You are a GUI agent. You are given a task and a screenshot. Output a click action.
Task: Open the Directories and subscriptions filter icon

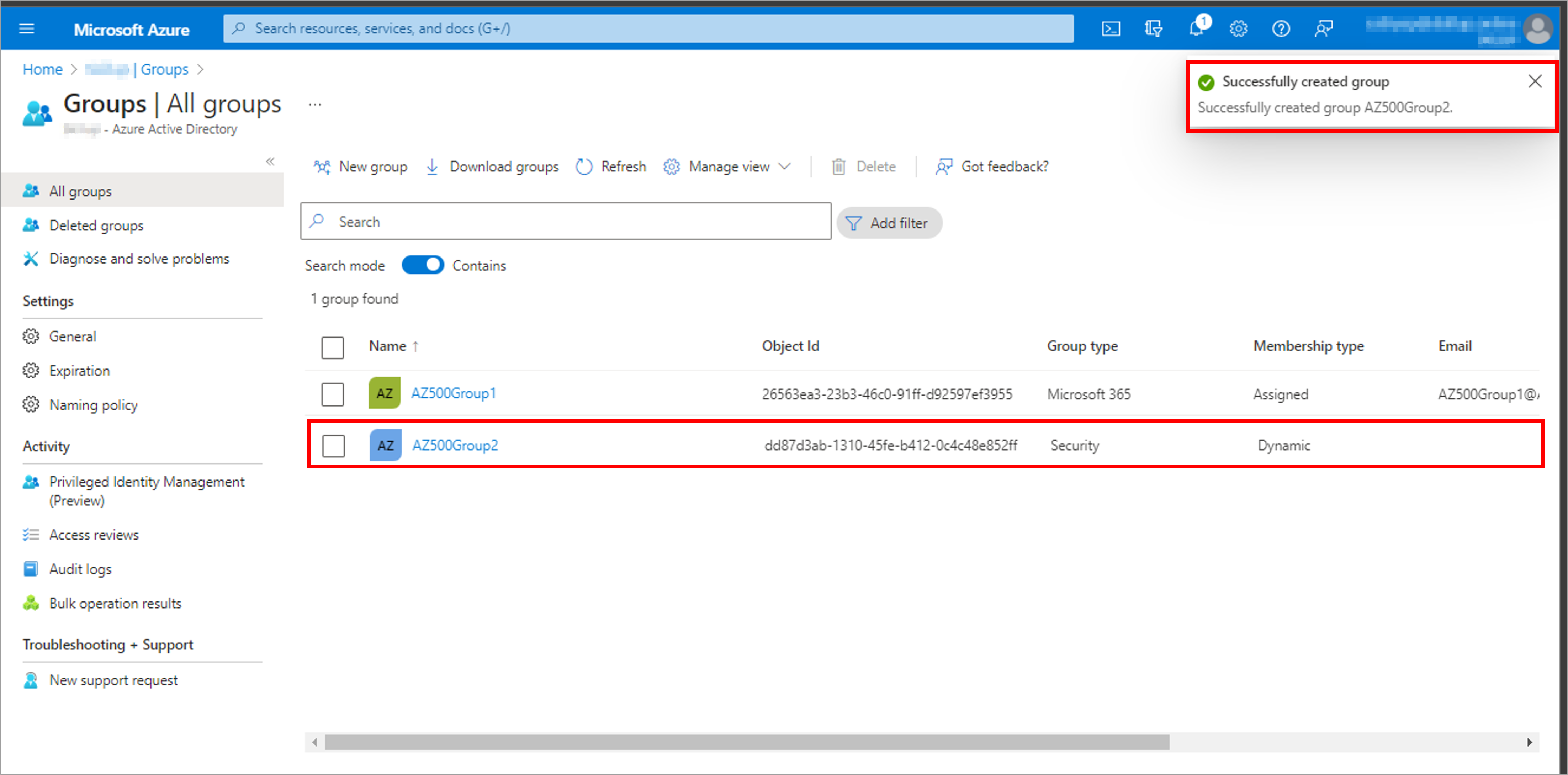(1154, 28)
